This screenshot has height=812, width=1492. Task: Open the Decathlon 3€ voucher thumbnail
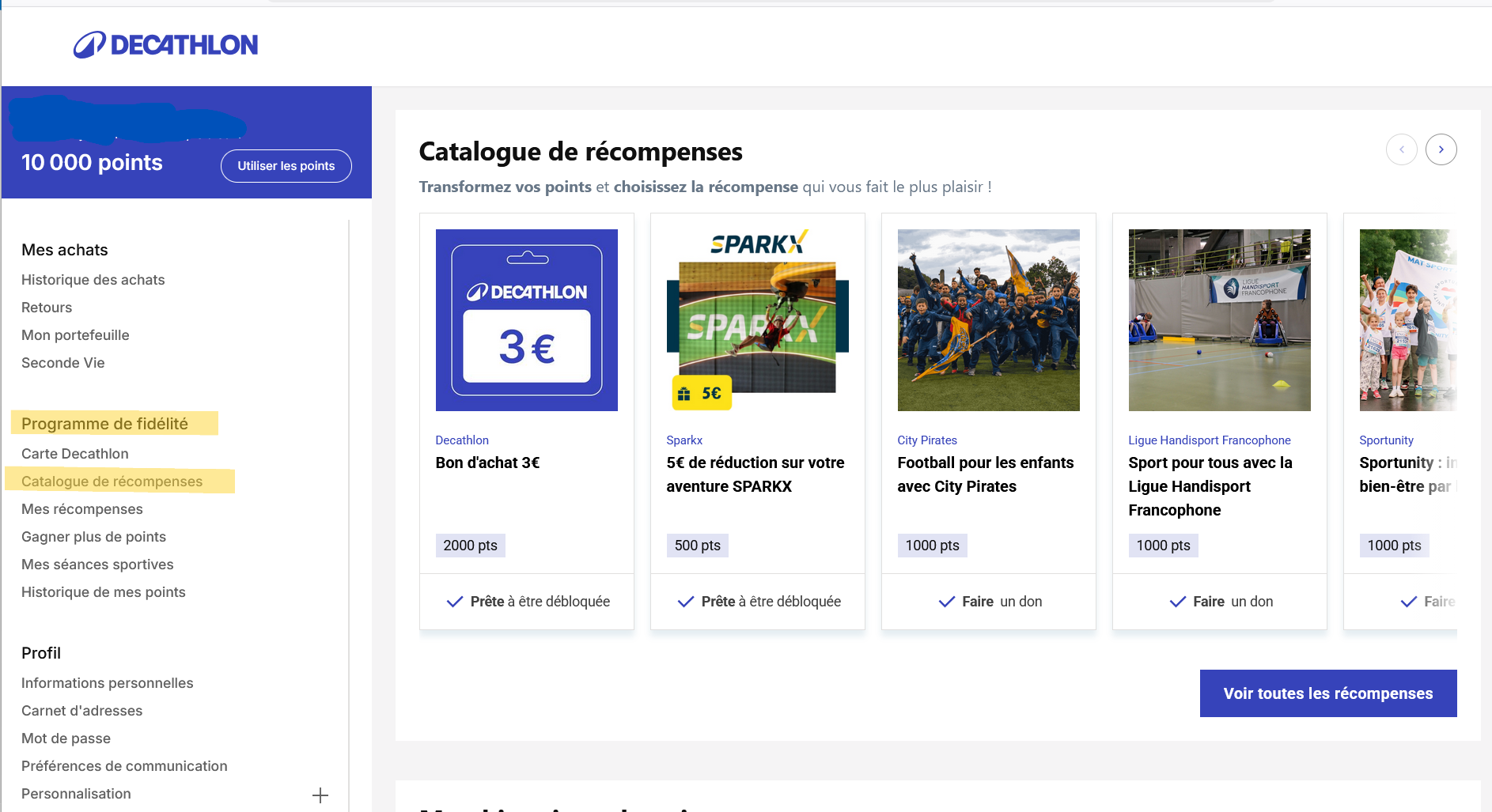coord(526,320)
